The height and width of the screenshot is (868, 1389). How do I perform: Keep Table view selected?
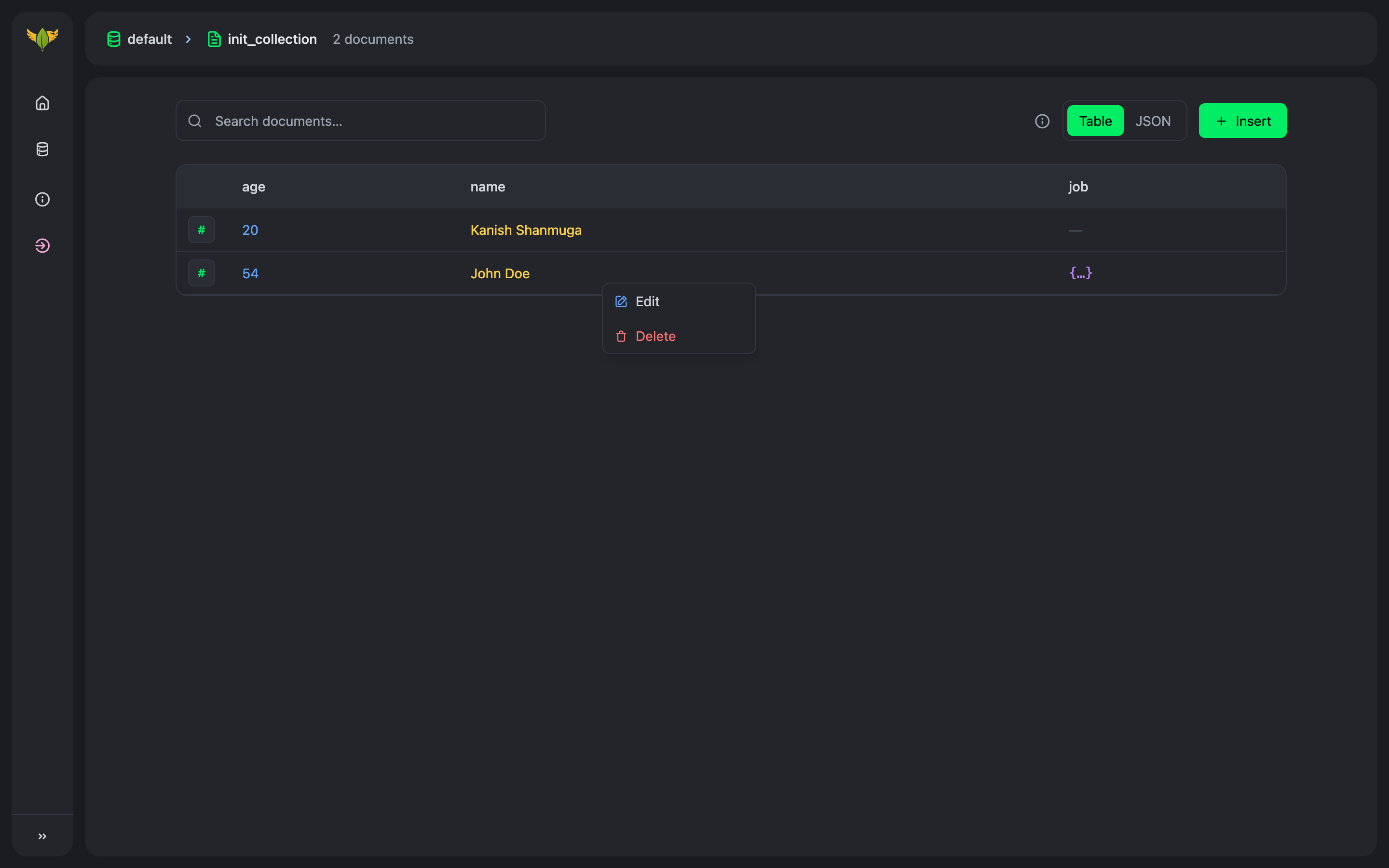(1094, 121)
